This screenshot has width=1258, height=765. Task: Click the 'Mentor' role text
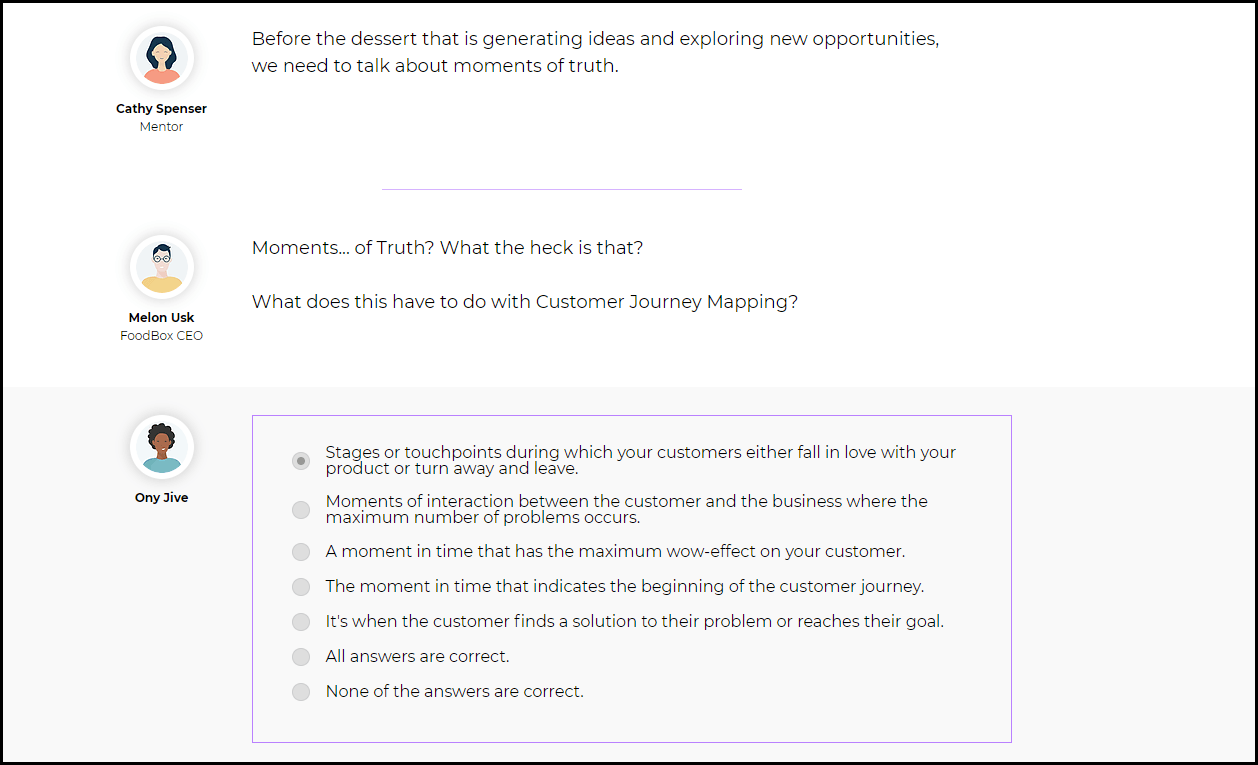pyautogui.click(x=162, y=127)
